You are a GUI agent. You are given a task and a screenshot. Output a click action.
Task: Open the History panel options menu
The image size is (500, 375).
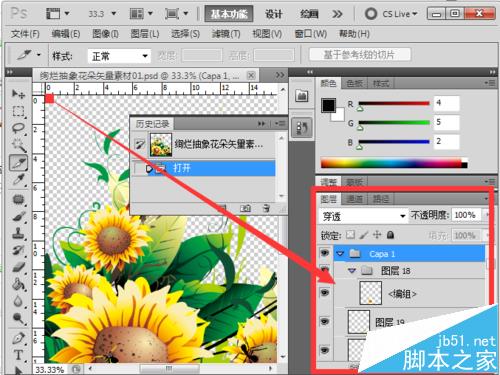280,124
